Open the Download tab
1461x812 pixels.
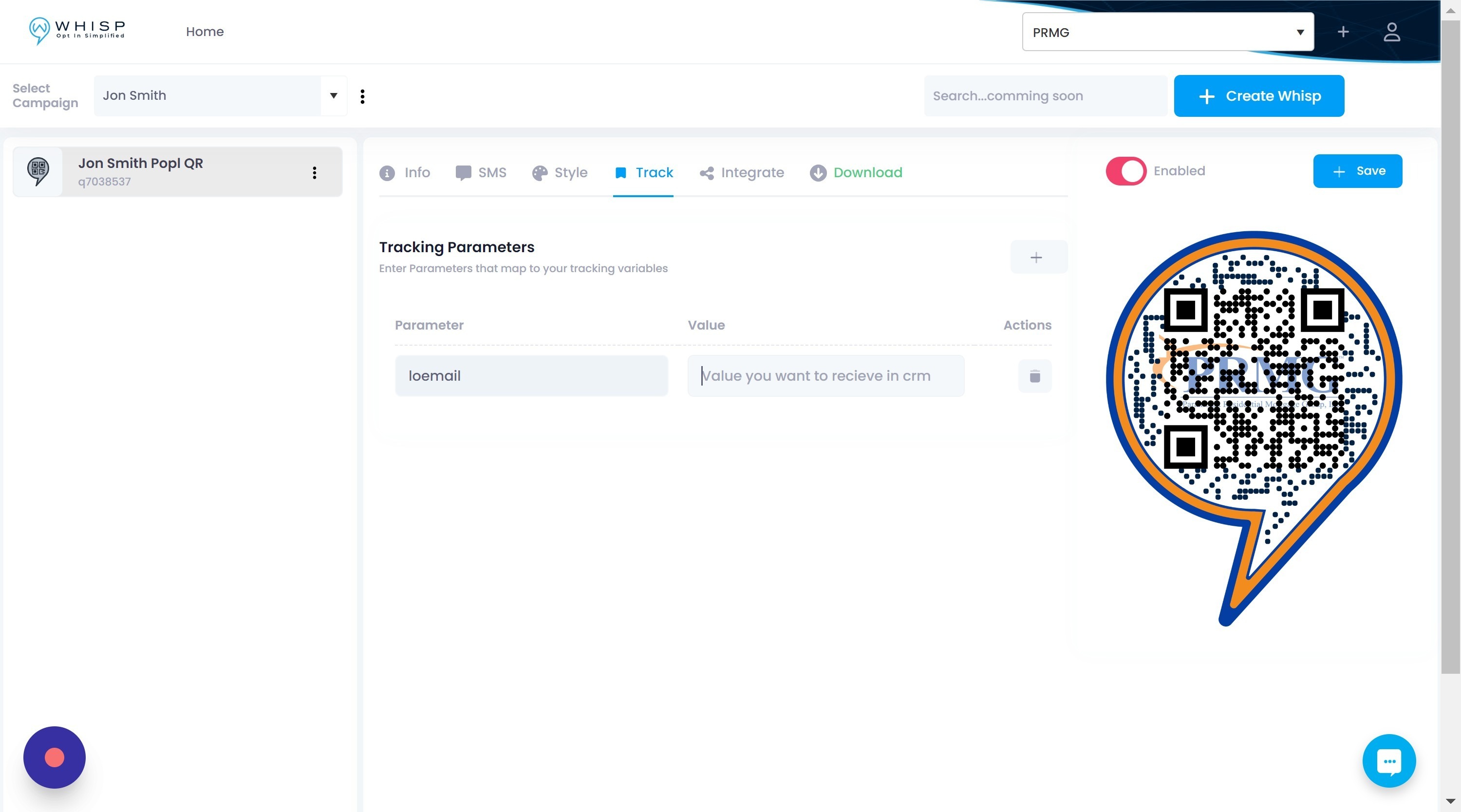coord(857,172)
